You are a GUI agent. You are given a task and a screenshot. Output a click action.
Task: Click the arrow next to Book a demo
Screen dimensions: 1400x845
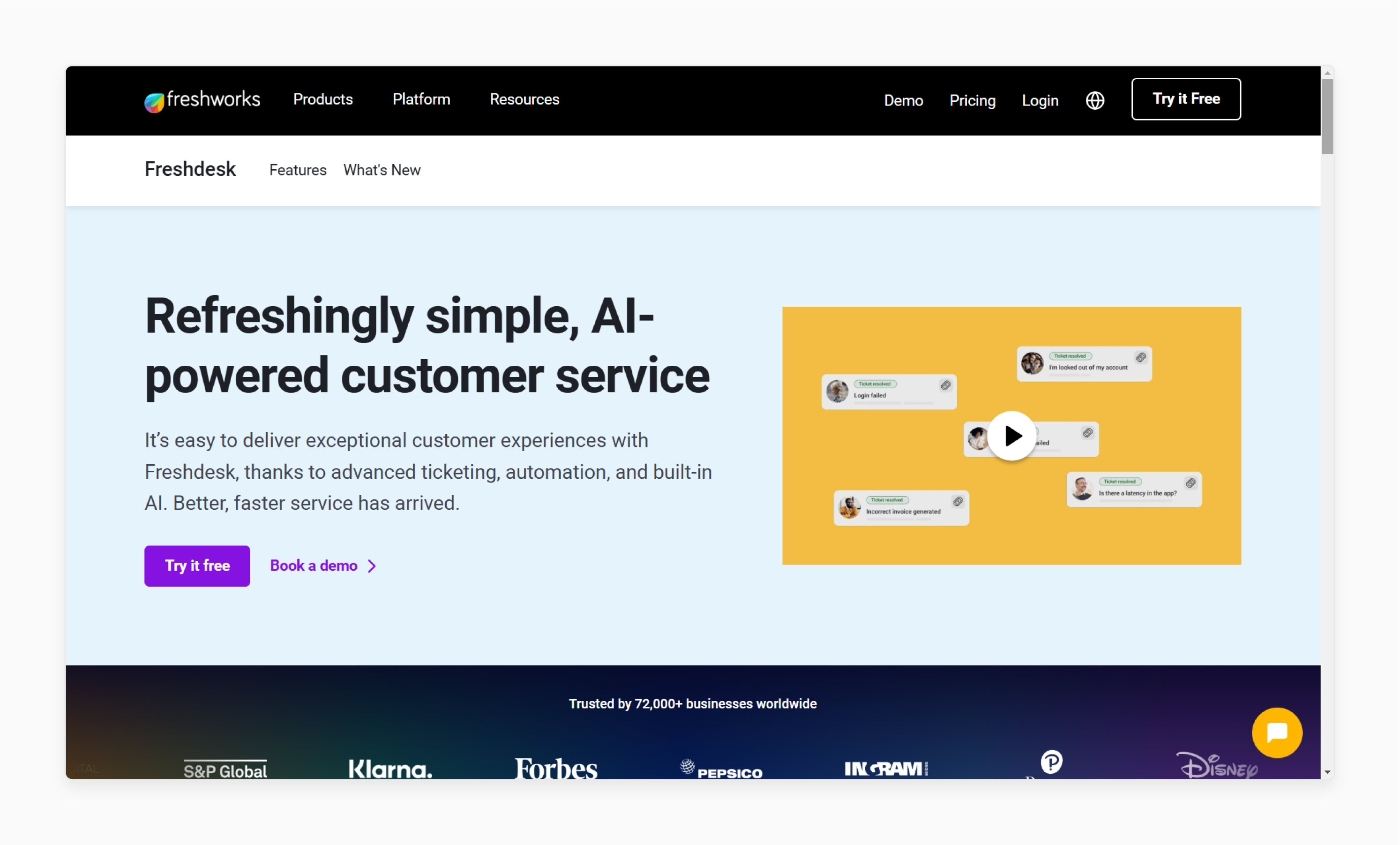[x=372, y=566]
